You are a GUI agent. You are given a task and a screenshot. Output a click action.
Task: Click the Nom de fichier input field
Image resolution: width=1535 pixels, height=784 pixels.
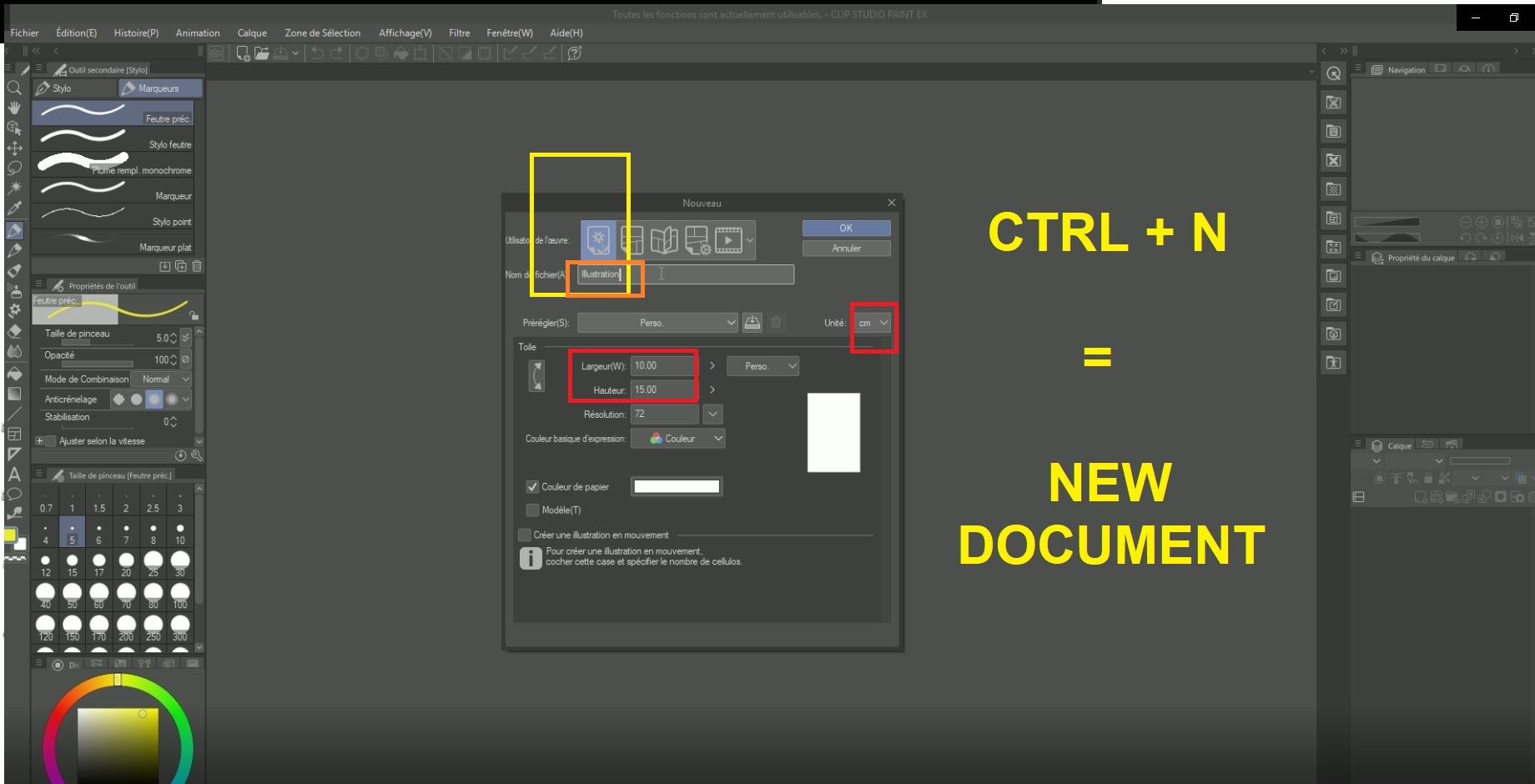pos(685,274)
